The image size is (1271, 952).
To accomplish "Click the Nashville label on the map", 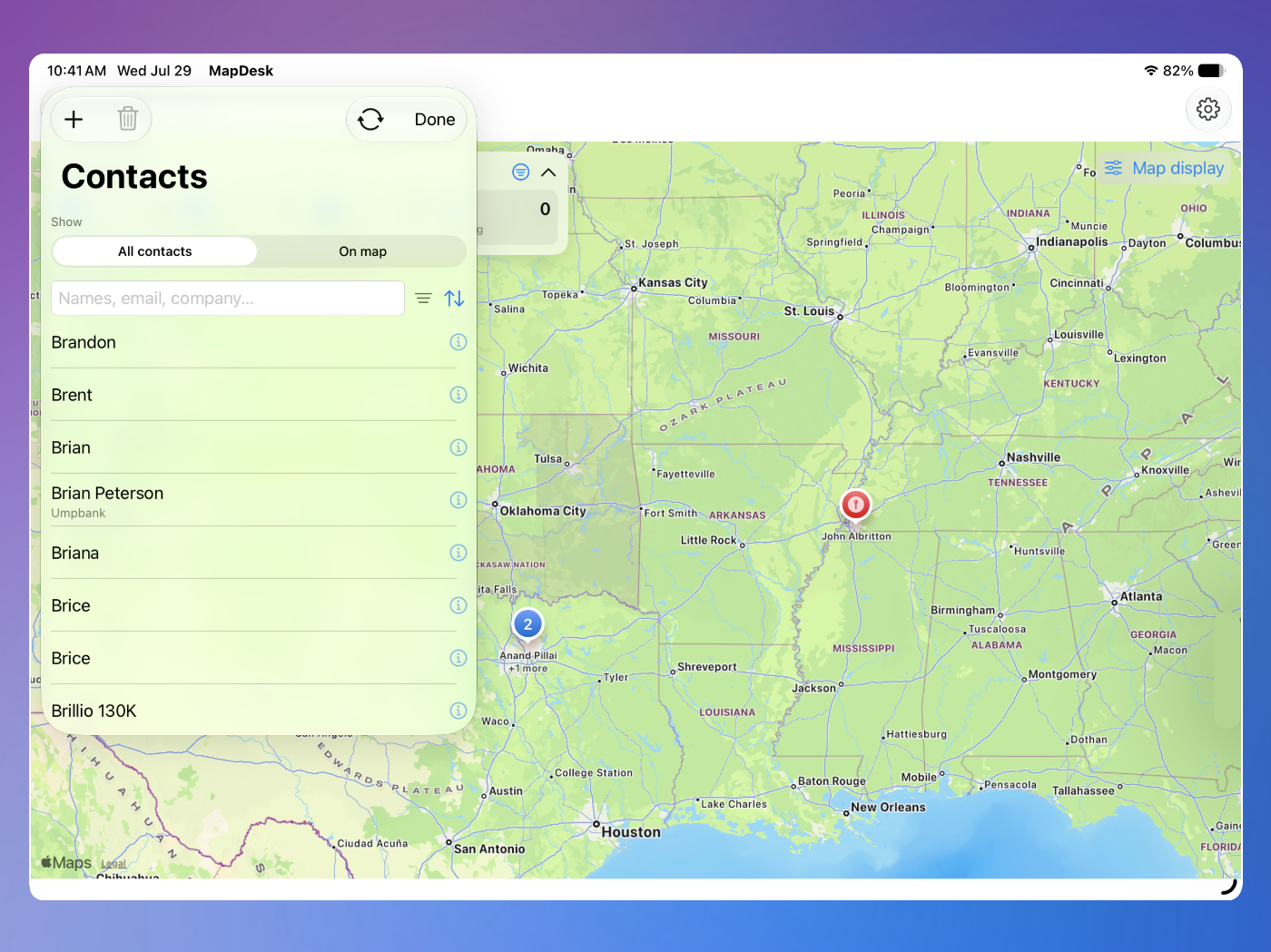I will 1033,457.
